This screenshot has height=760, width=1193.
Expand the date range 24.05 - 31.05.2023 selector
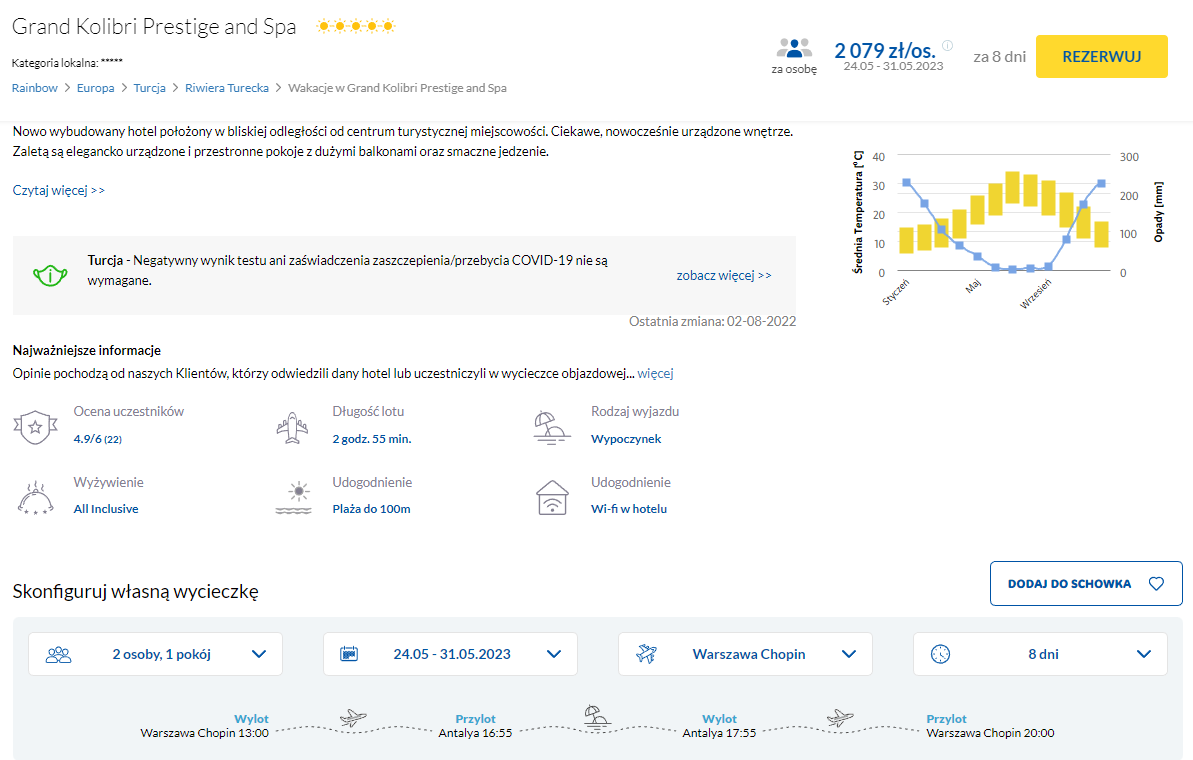click(450, 654)
